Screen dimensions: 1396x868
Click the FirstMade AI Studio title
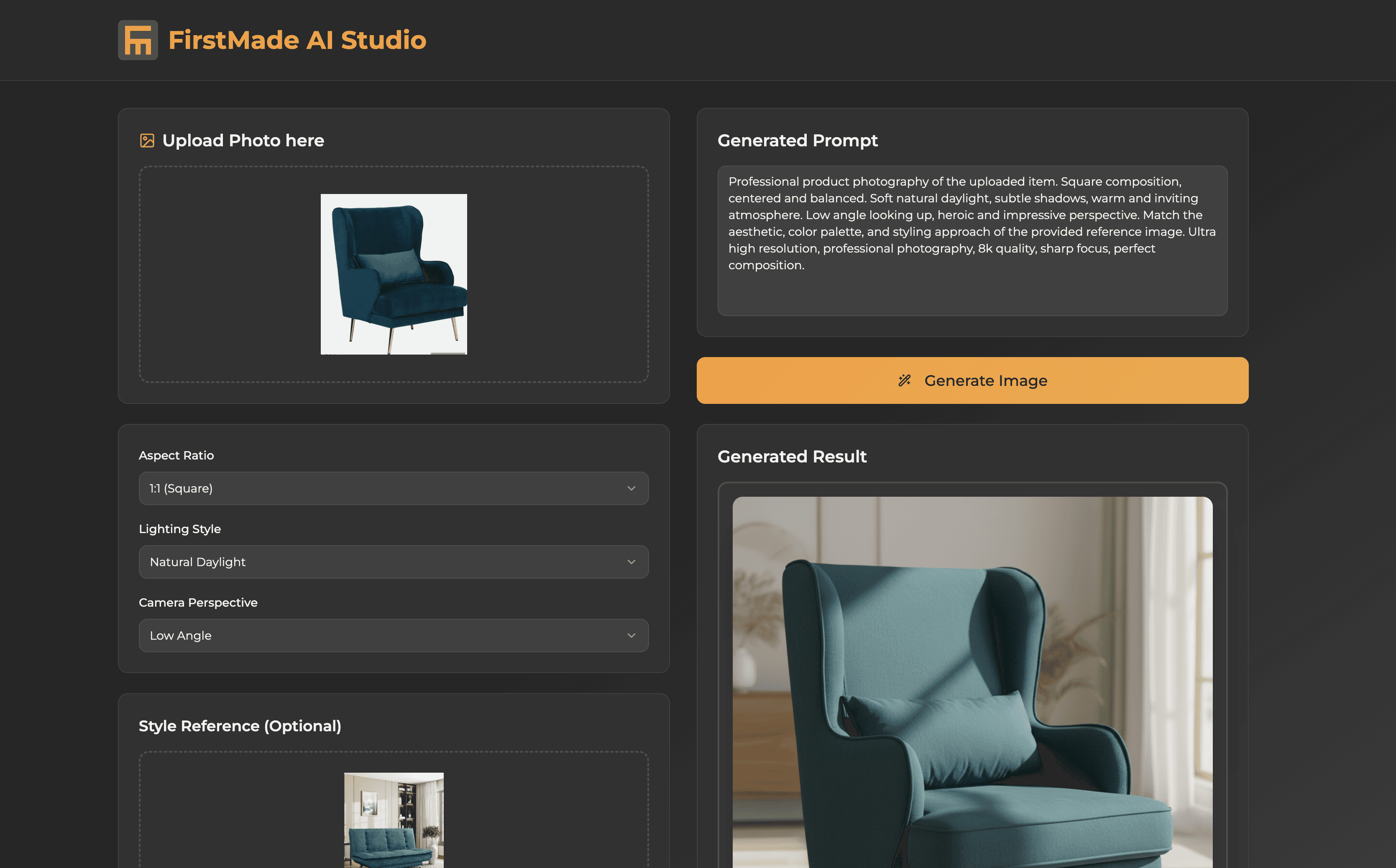[x=297, y=40]
